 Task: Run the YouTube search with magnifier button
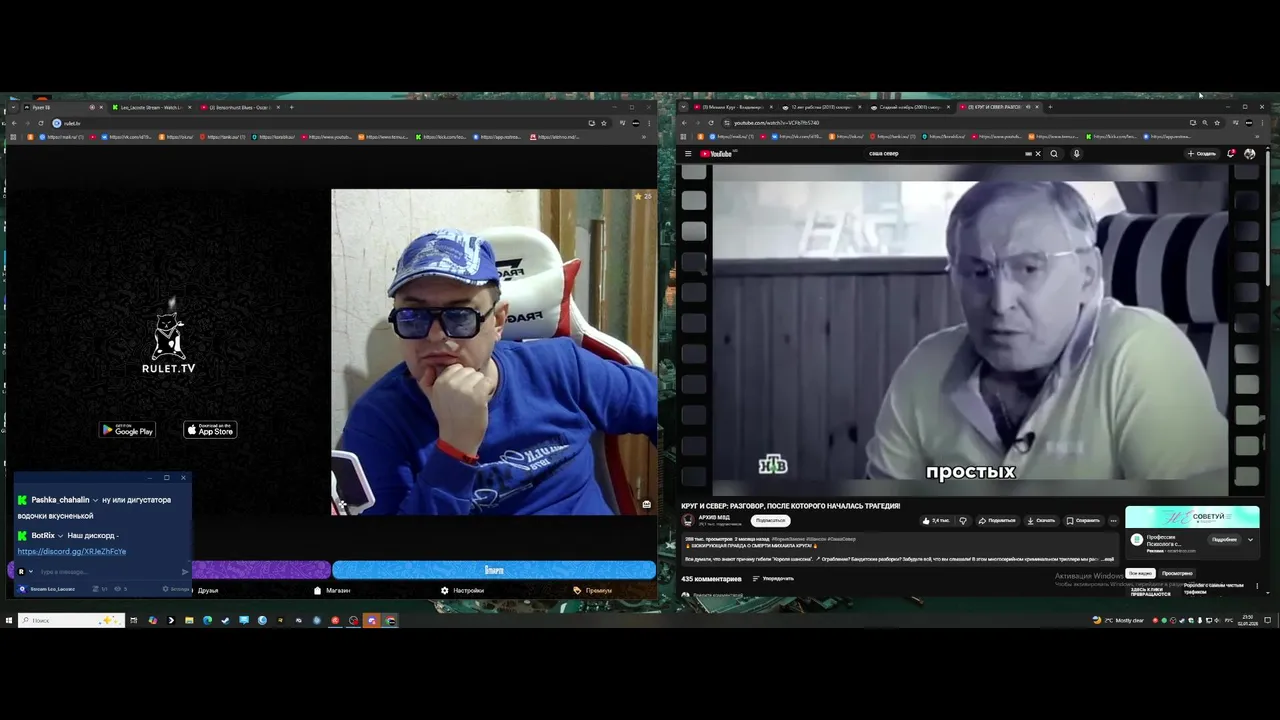(x=1054, y=154)
